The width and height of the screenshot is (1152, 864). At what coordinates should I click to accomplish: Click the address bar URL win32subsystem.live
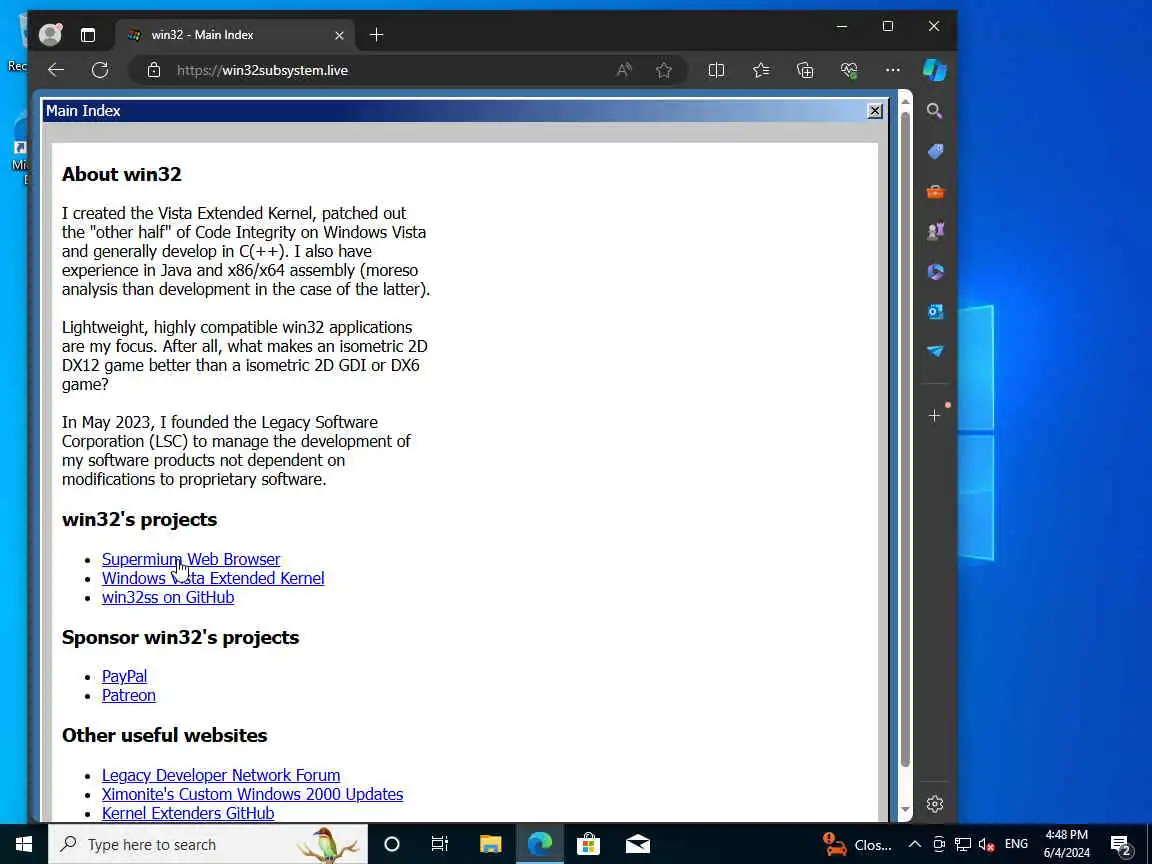pos(262,71)
